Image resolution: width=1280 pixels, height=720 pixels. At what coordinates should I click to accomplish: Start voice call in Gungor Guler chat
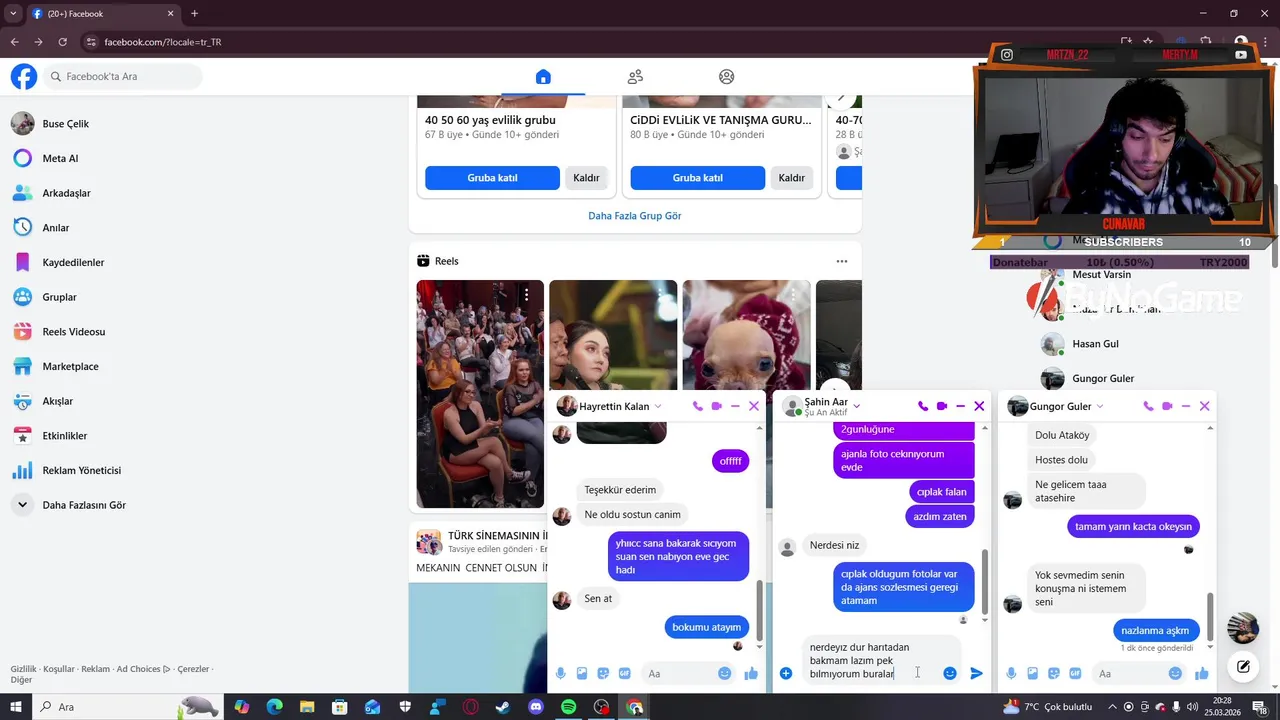coord(1148,406)
